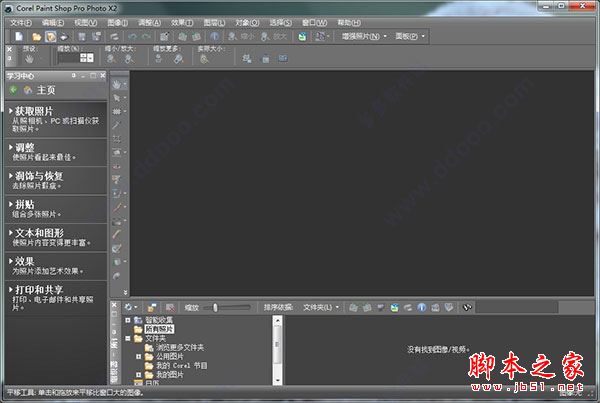Click the last shield-like icon before binoculars
600x403 pixels.
[449, 307]
